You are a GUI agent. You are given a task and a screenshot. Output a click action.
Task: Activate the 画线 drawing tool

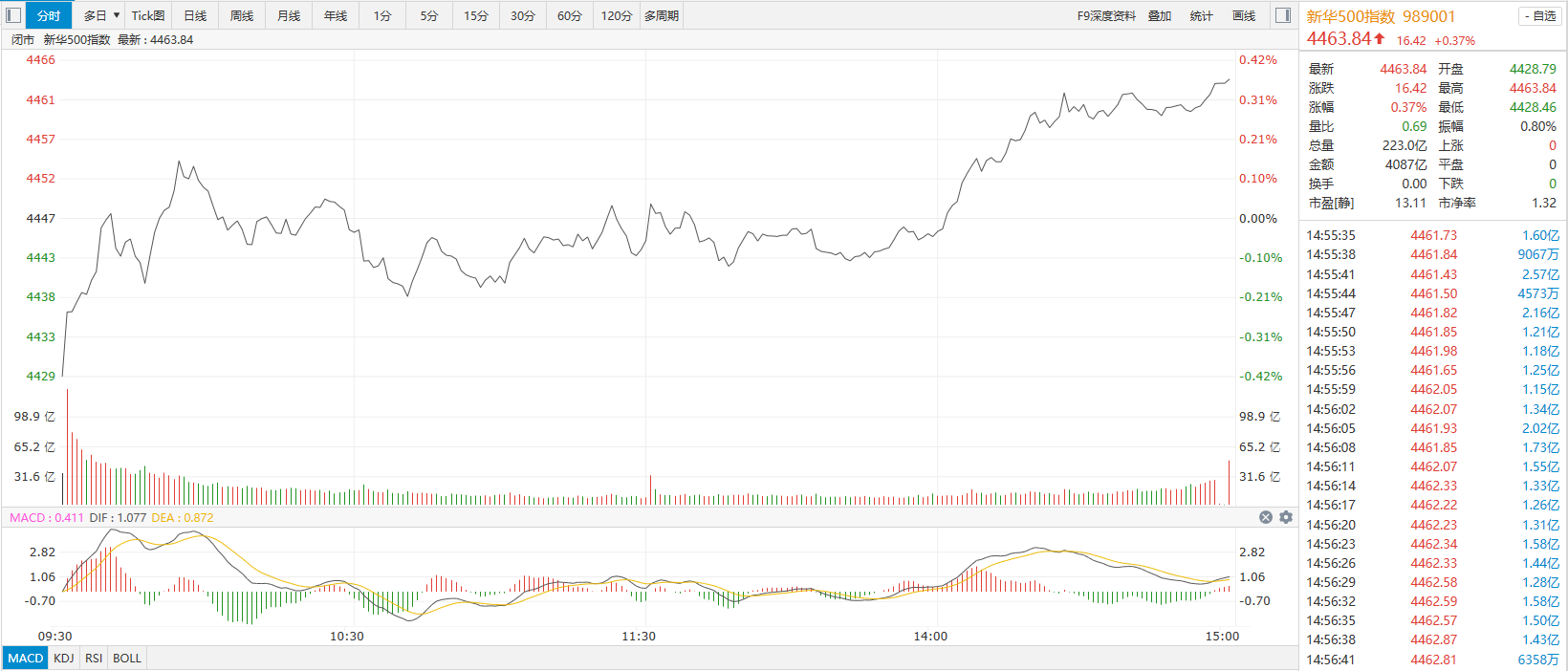tap(1244, 15)
